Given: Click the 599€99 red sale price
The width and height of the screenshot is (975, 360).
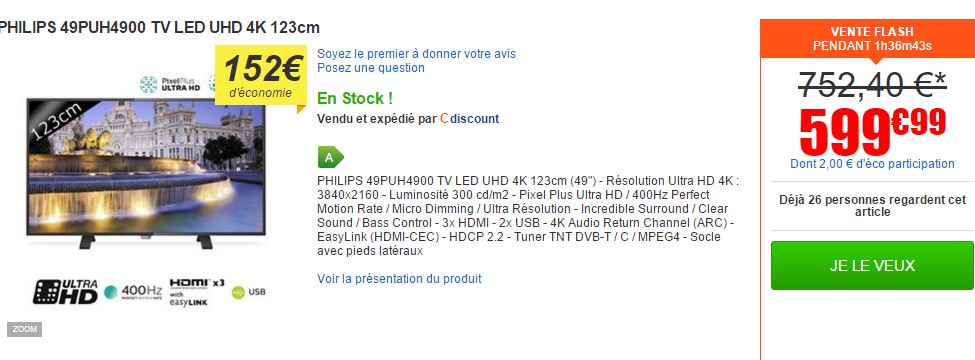Looking at the screenshot, I should (x=872, y=132).
